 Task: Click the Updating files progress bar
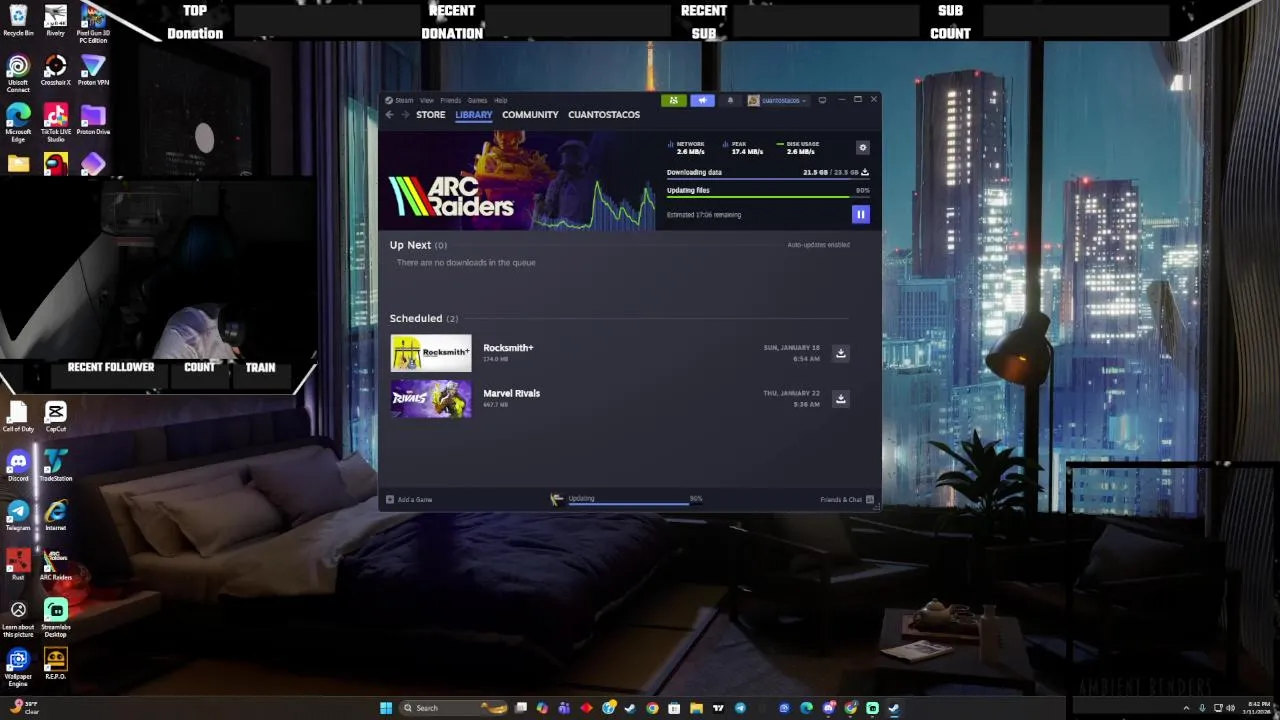pos(768,197)
